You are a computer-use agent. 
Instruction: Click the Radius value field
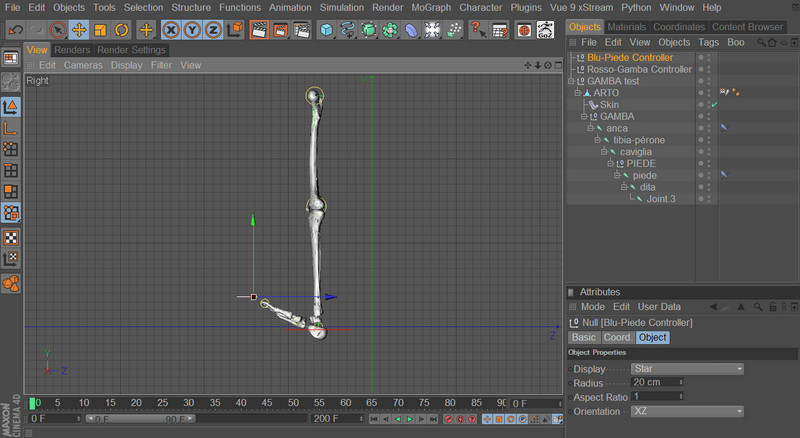(654, 383)
